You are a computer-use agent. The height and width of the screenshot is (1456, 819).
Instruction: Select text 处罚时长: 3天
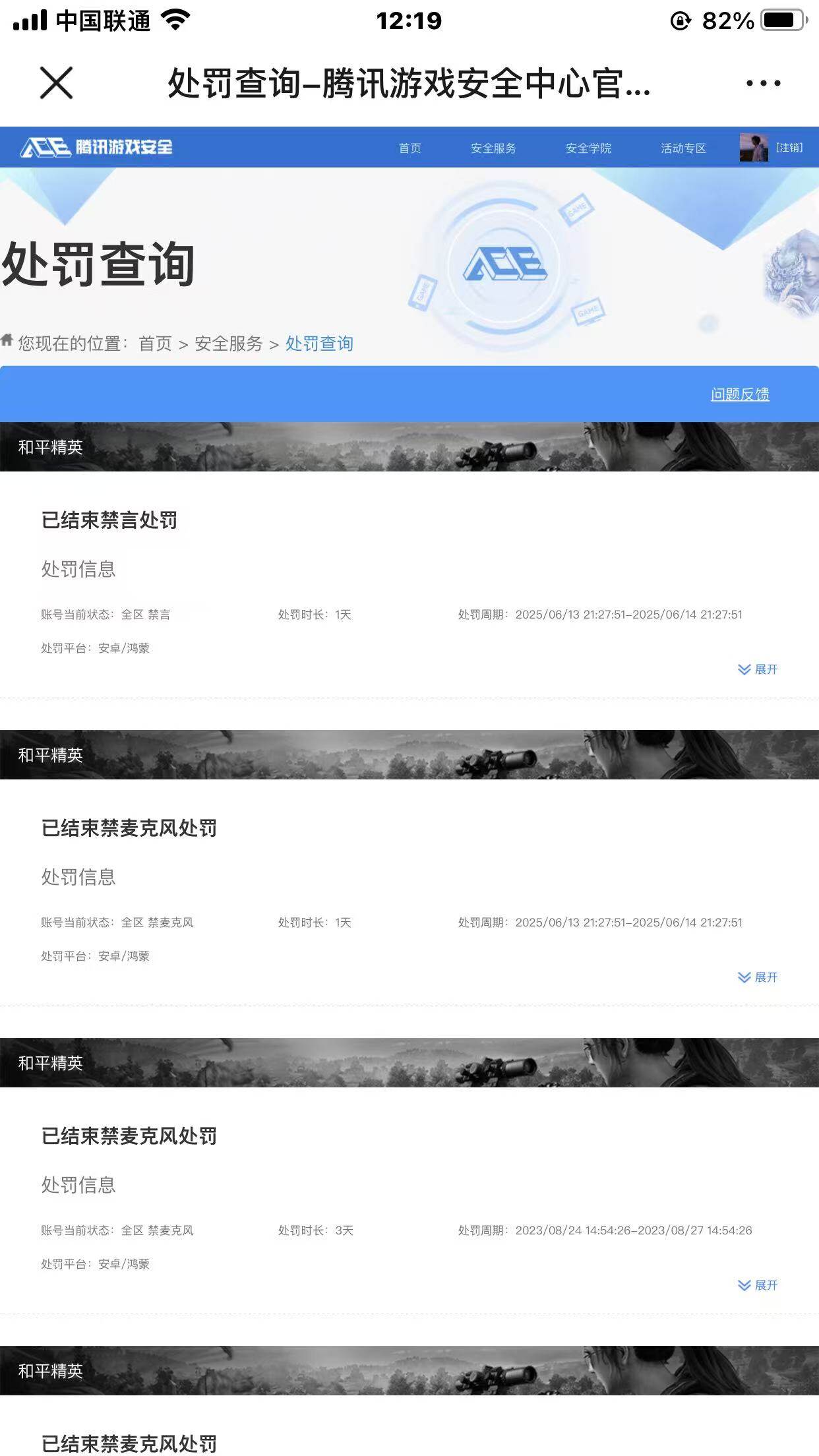click(315, 1230)
